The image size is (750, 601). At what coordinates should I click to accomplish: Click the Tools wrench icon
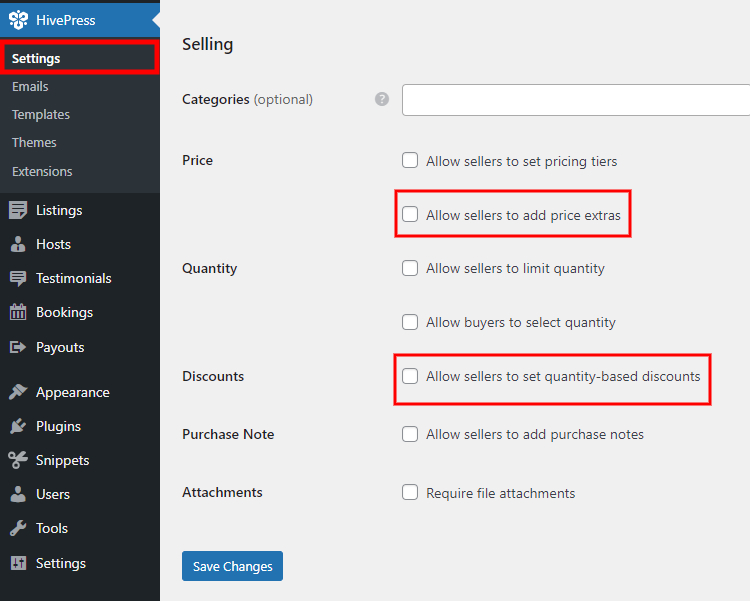pos(18,528)
